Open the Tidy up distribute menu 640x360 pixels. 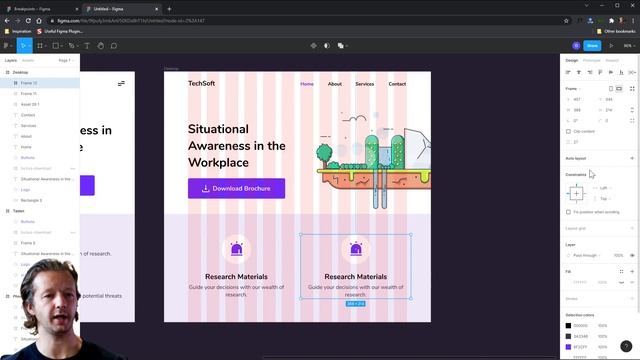(x=632, y=72)
